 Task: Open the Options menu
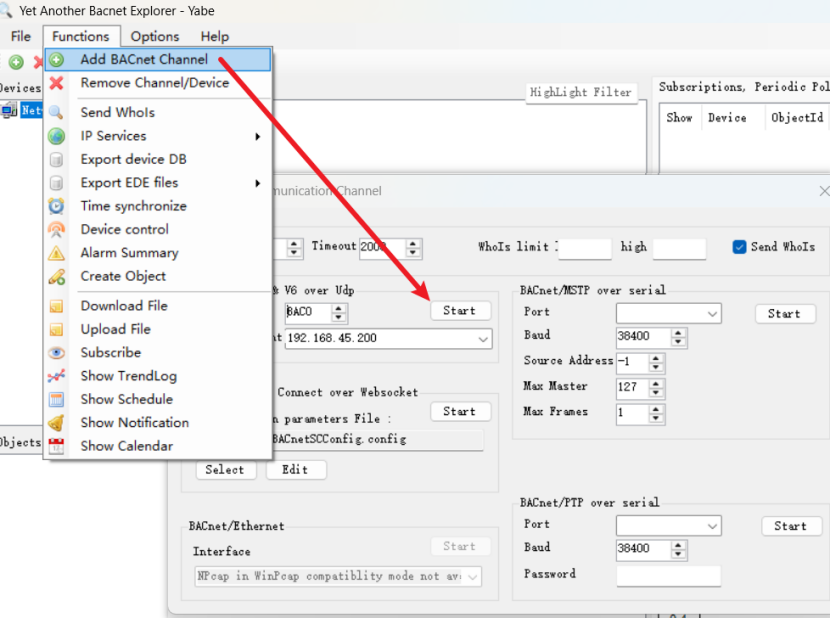(x=155, y=36)
